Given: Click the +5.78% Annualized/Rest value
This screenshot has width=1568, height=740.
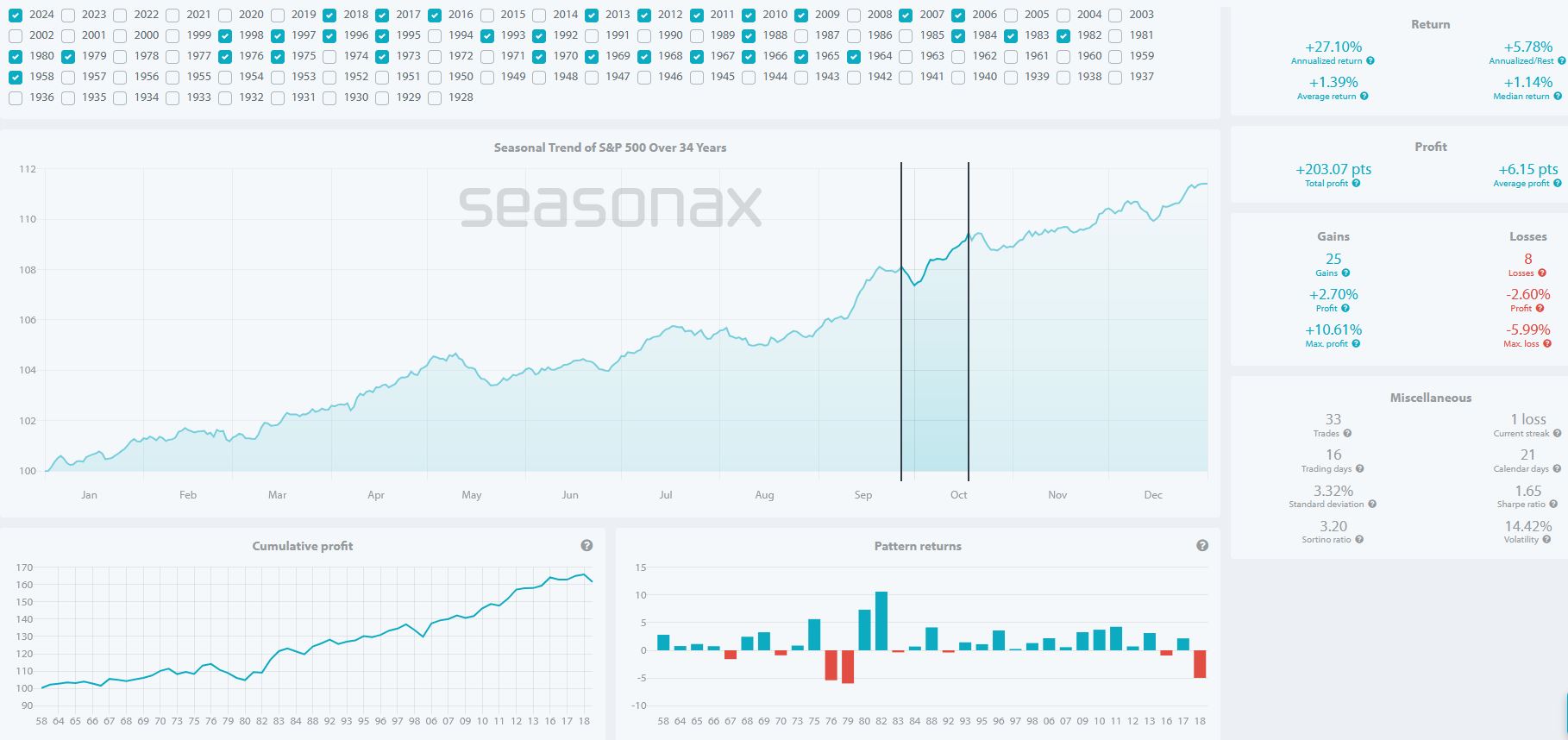Looking at the screenshot, I should 1528,47.
